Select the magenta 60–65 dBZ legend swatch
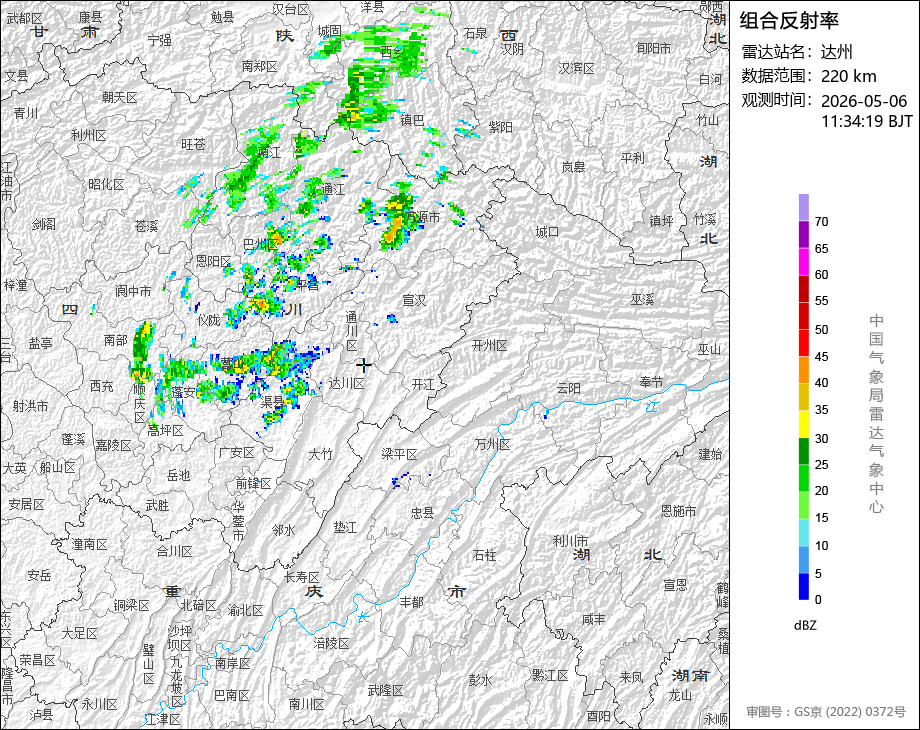920x730 pixels. (x=804, y=261)
